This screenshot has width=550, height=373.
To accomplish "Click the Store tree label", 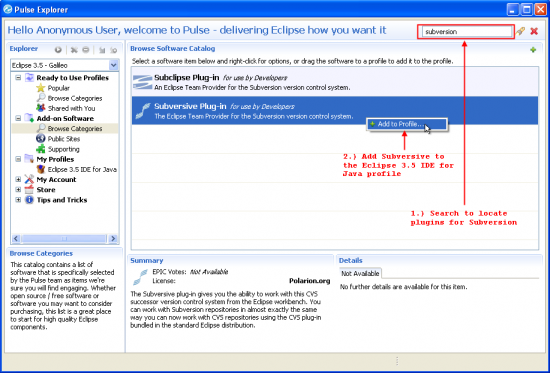I will [x=46, y=190].
